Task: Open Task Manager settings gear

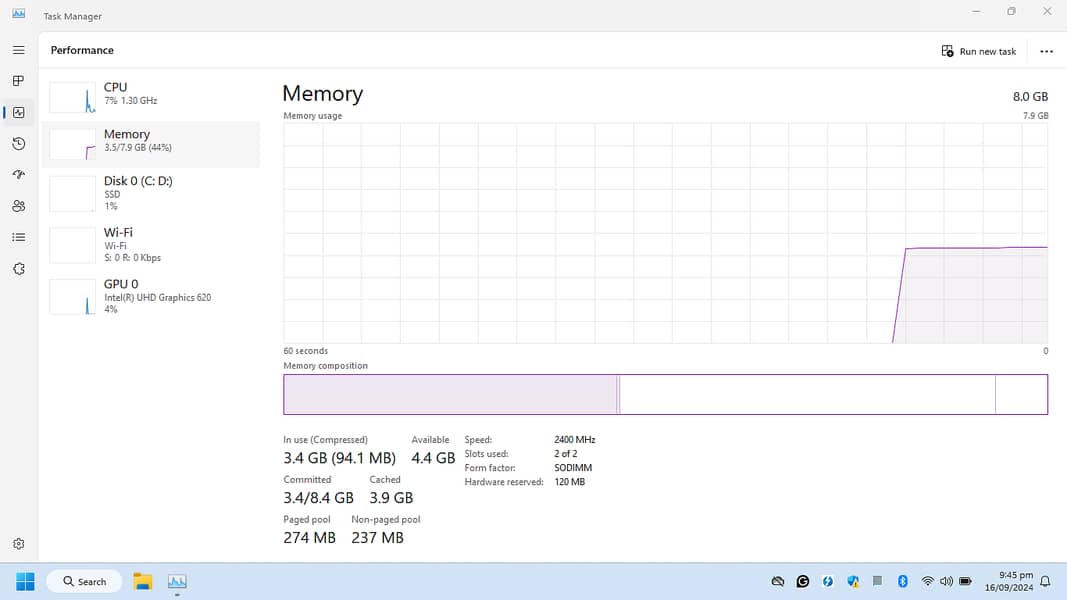Action: pyautogui.click(x=18, y=544)
